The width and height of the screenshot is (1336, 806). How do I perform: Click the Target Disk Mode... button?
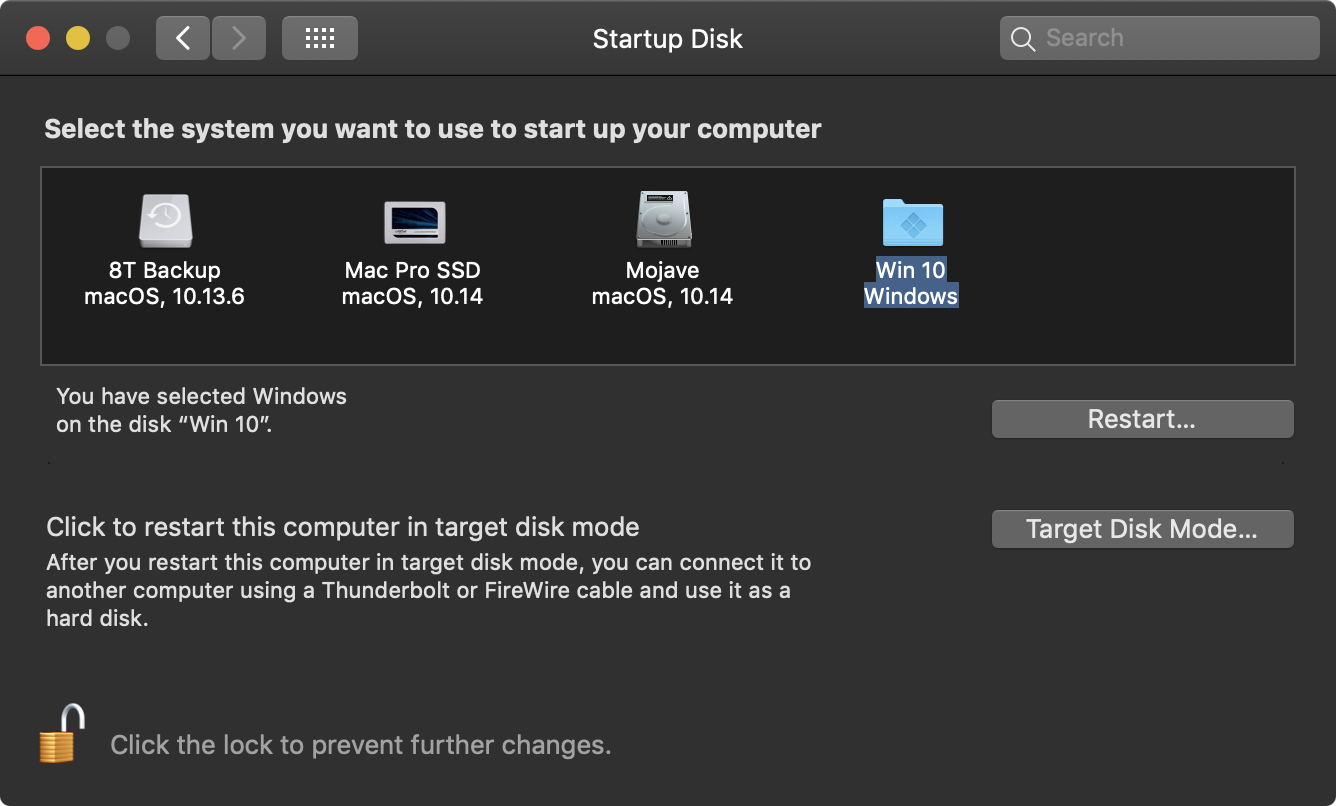[x=1142, y=529]
